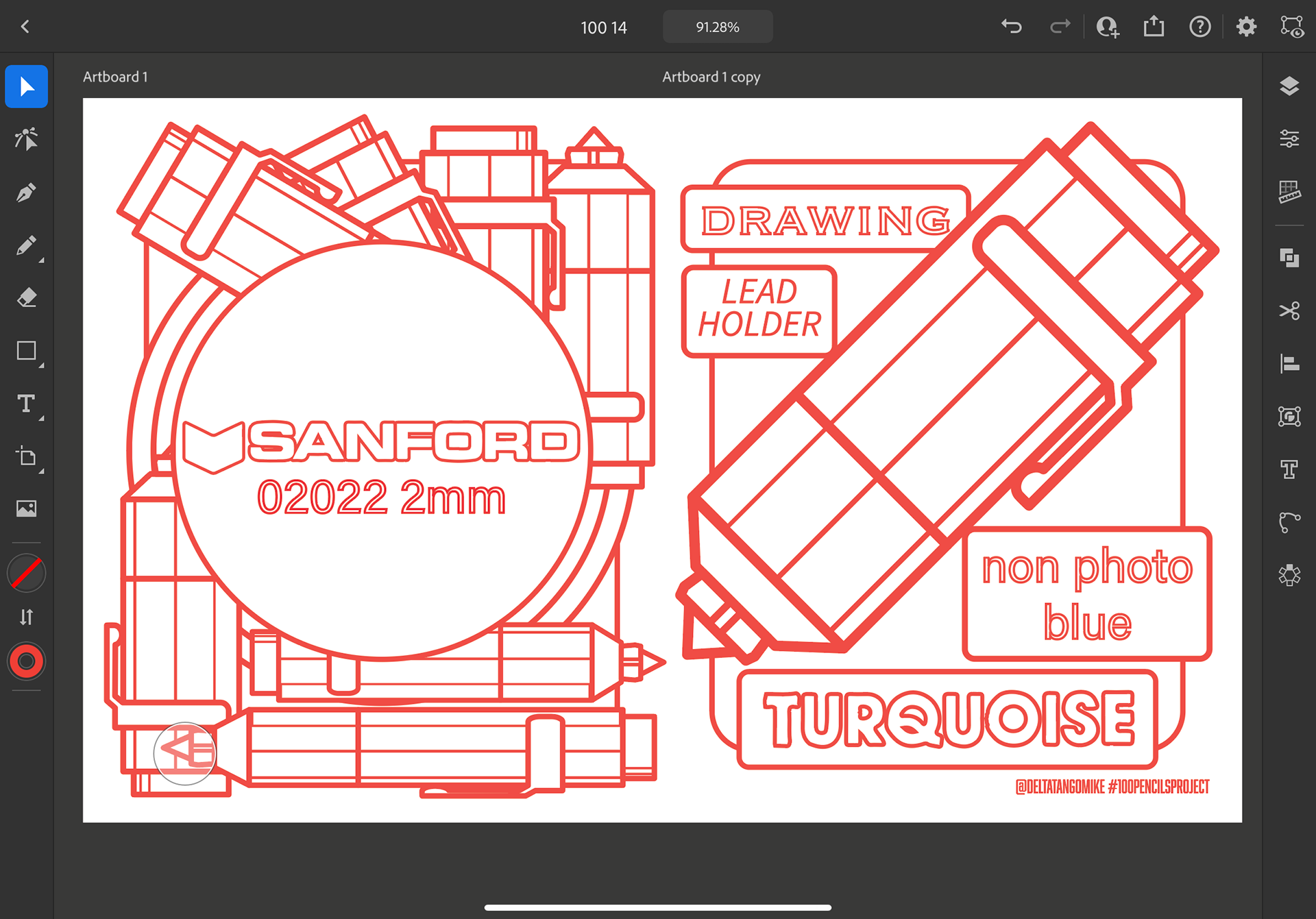Image resolution: width=1316 pixels, height=919 pixels.
Task: Open the 91.28% zoom level field
Action: click(x=718, y=27)
